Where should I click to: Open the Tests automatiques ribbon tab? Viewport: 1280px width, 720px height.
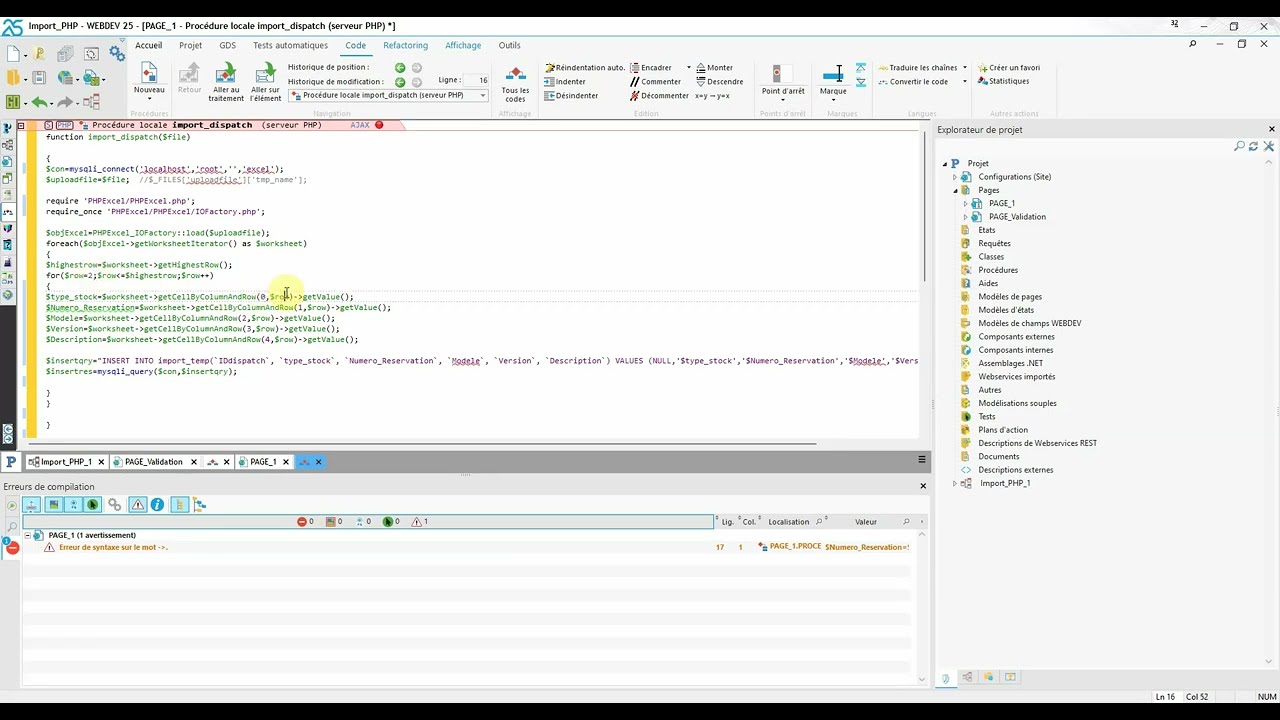tap(290, 45)
